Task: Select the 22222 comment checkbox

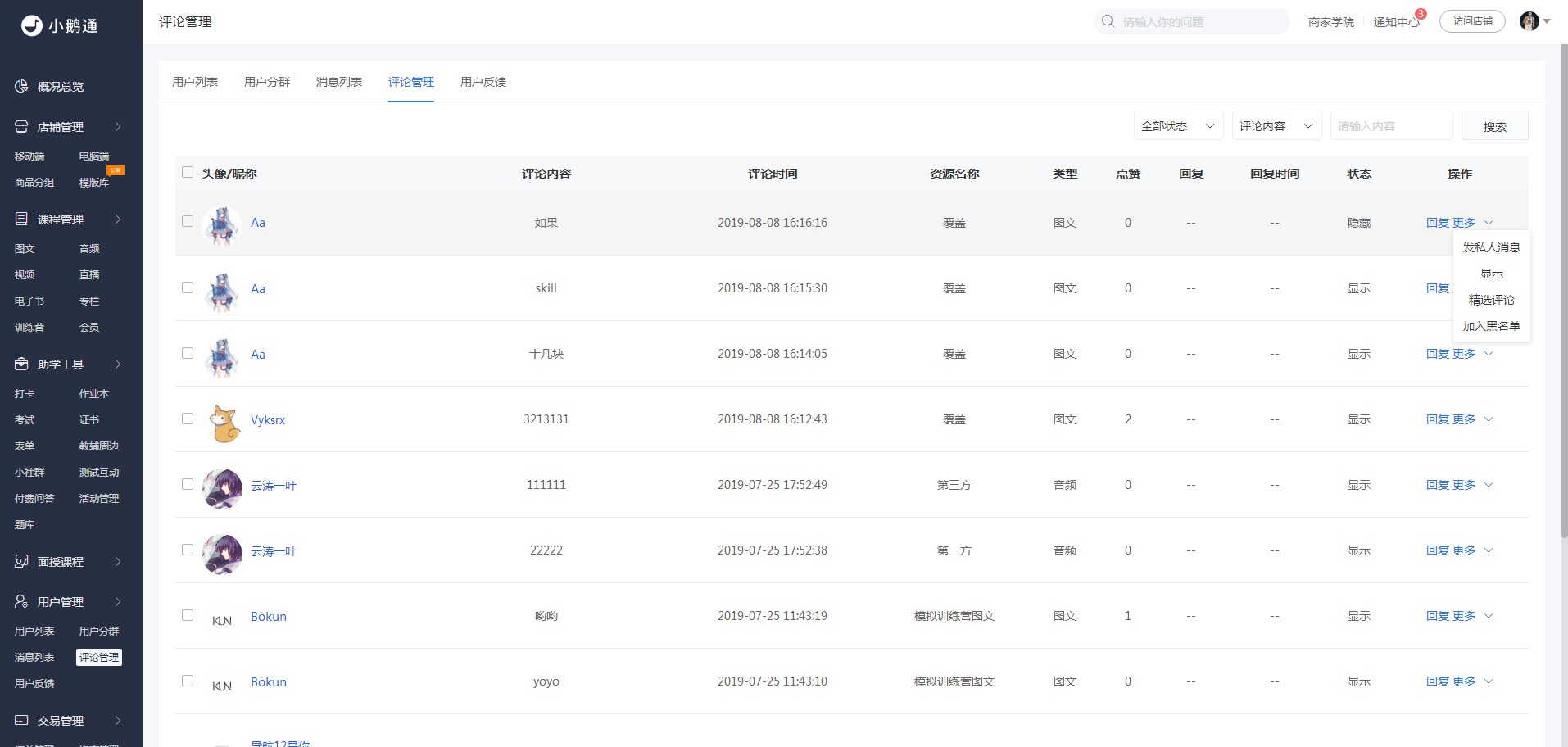Action: pyautogui.click(x=188, y=550)
